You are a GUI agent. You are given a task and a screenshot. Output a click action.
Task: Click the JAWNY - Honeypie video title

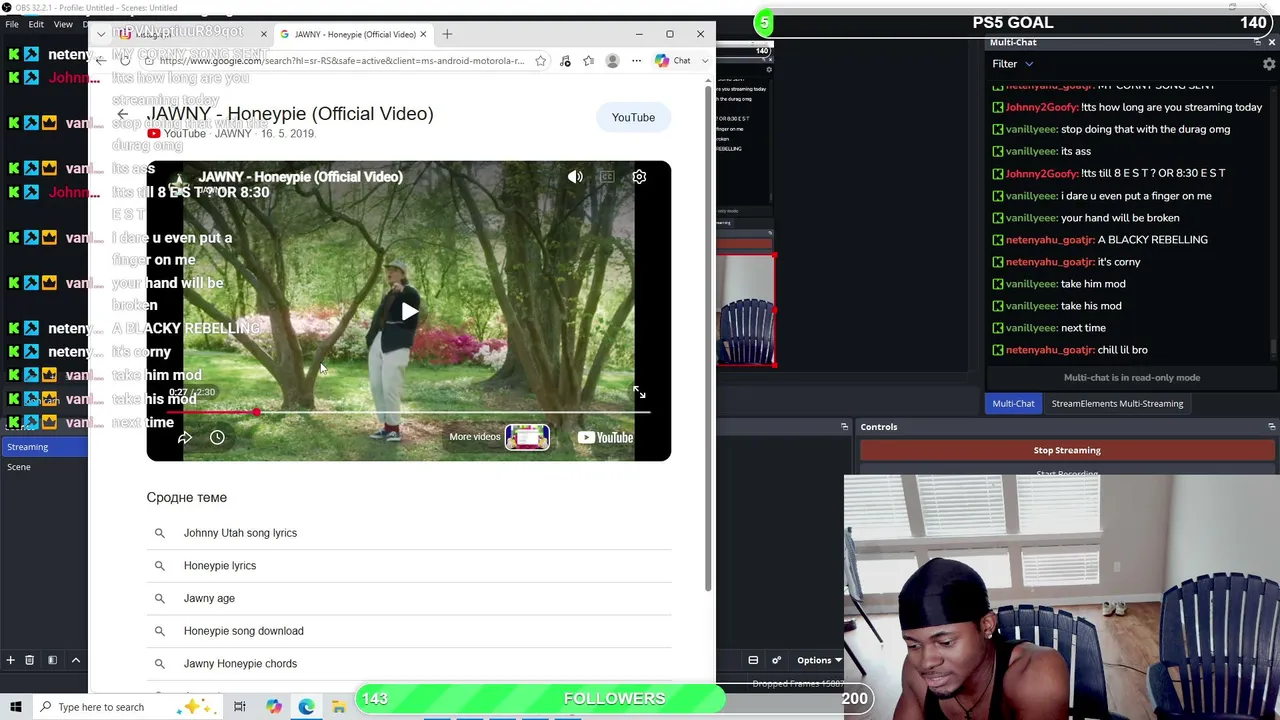290,114
